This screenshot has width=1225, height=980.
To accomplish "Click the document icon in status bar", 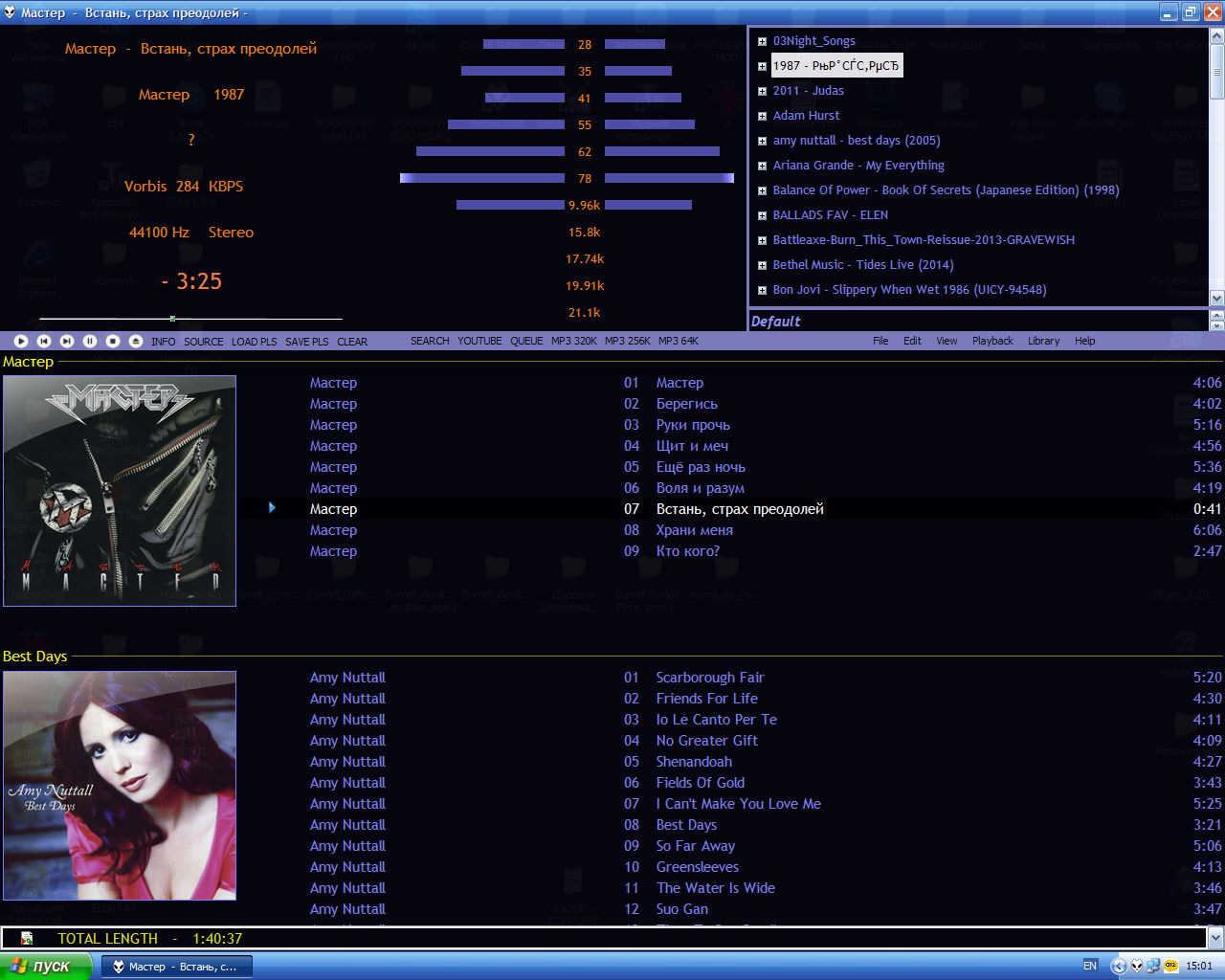I will click(27, 939).
